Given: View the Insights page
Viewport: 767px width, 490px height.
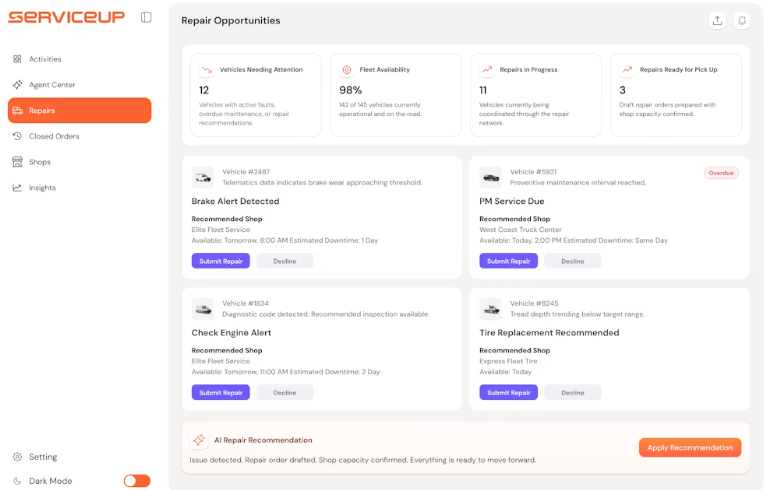Looking at the screenshot, I should (80, 187).
